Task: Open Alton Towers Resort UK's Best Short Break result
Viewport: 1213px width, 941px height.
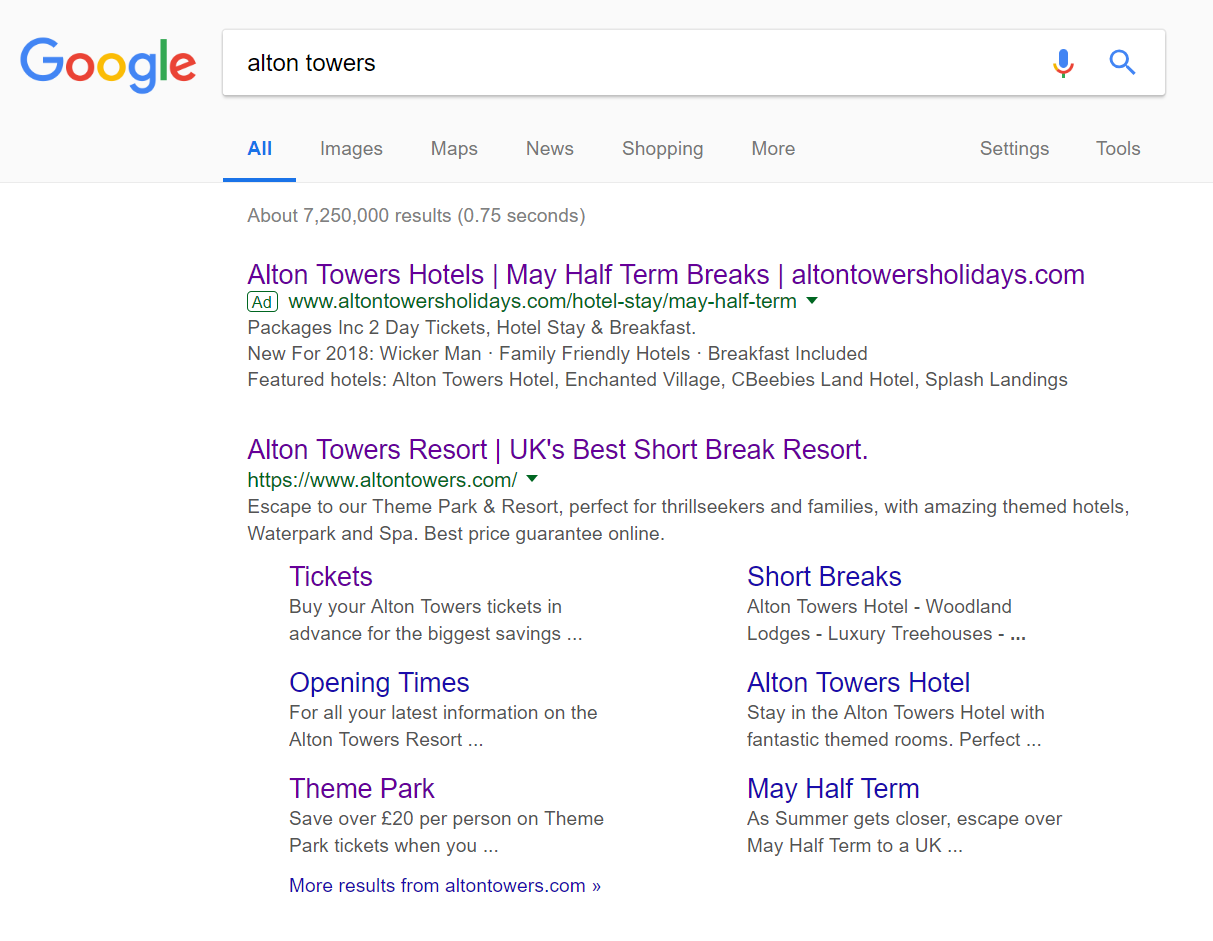Action: coord(558,450)
